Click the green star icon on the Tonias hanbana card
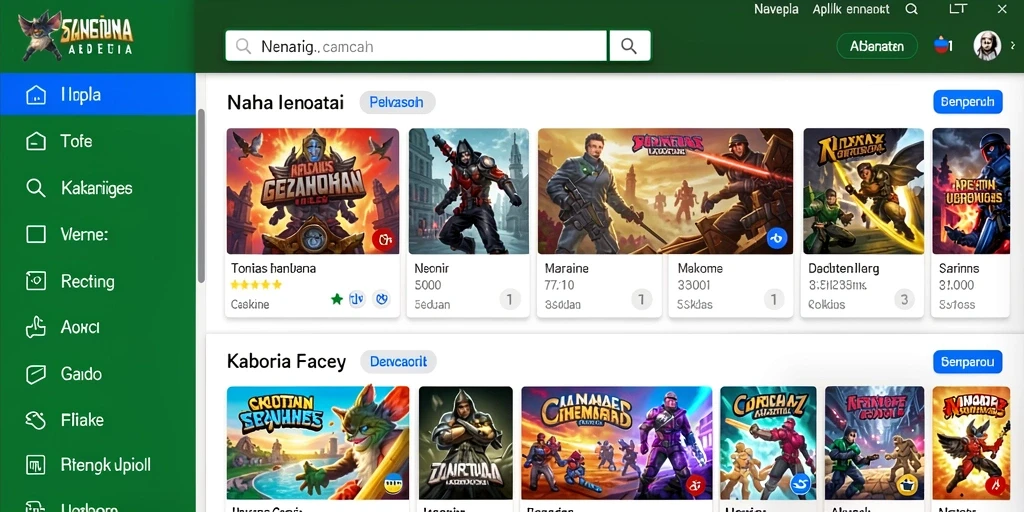This screenshot has width=1024, height=512. [336, 299]
